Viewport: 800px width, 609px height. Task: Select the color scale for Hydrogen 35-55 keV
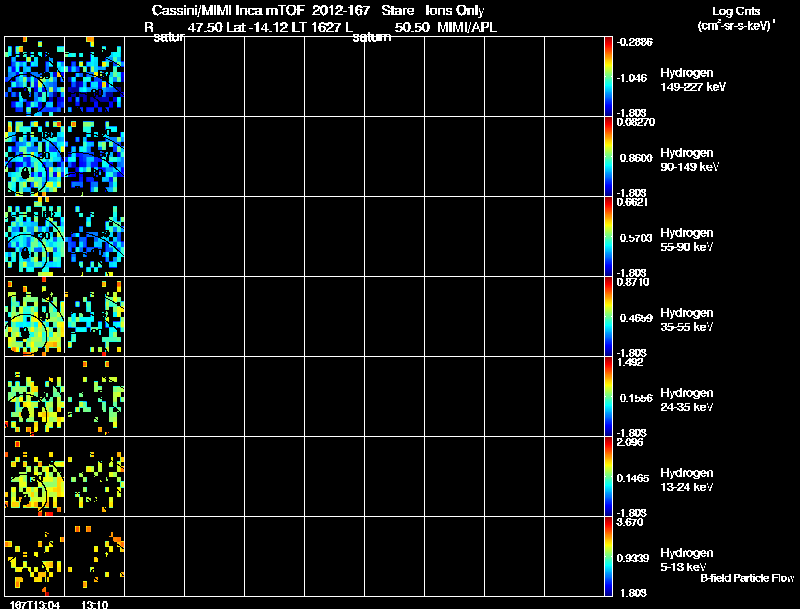608,317
